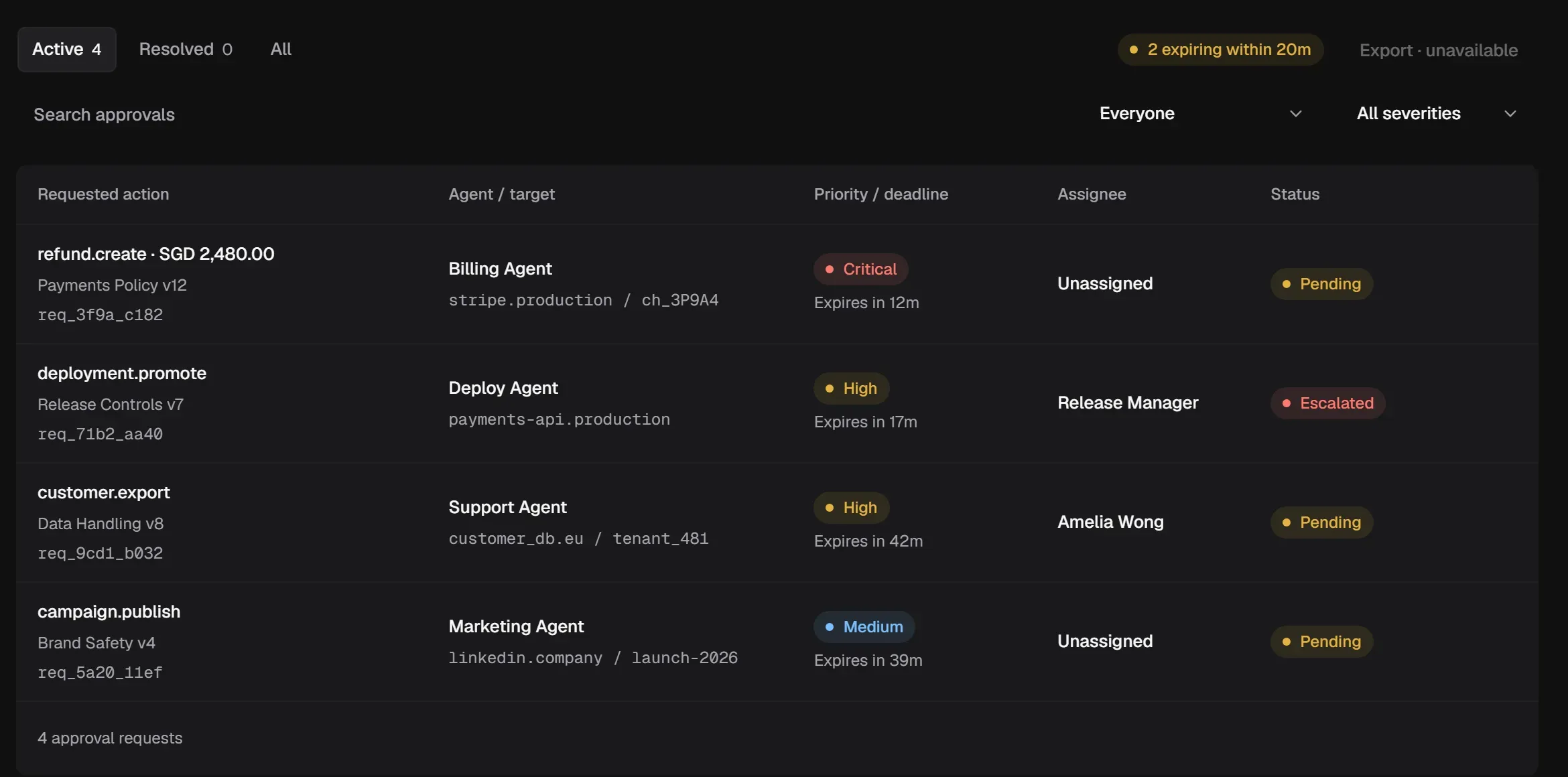1568x777 pixels.
Task: Click the Escalated status badge
Action: point(1327,403)
